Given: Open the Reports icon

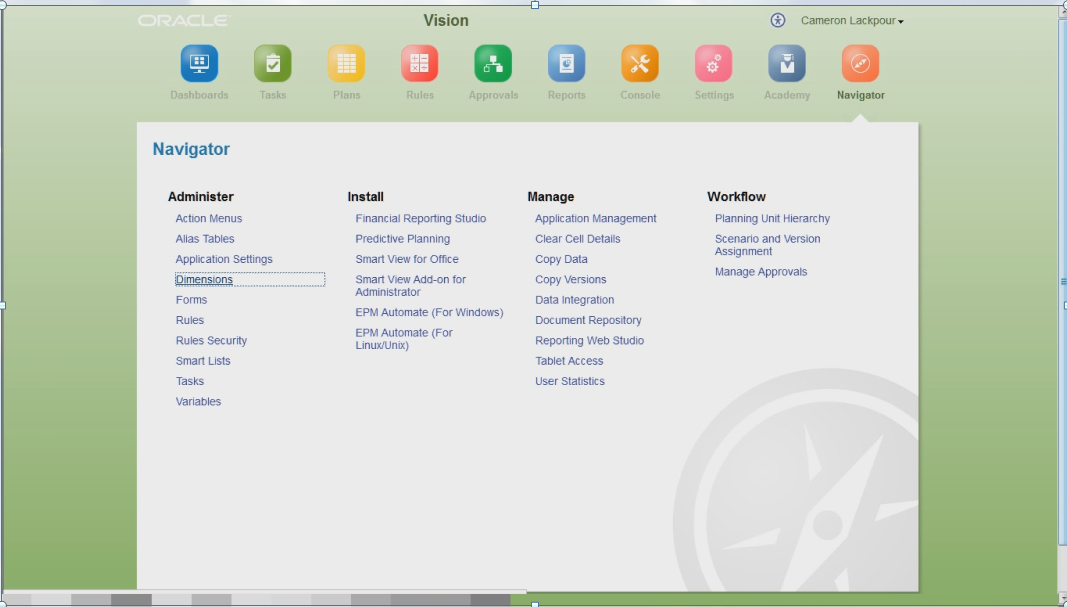Looking at the screenshot, I should [x=567, y=63].
